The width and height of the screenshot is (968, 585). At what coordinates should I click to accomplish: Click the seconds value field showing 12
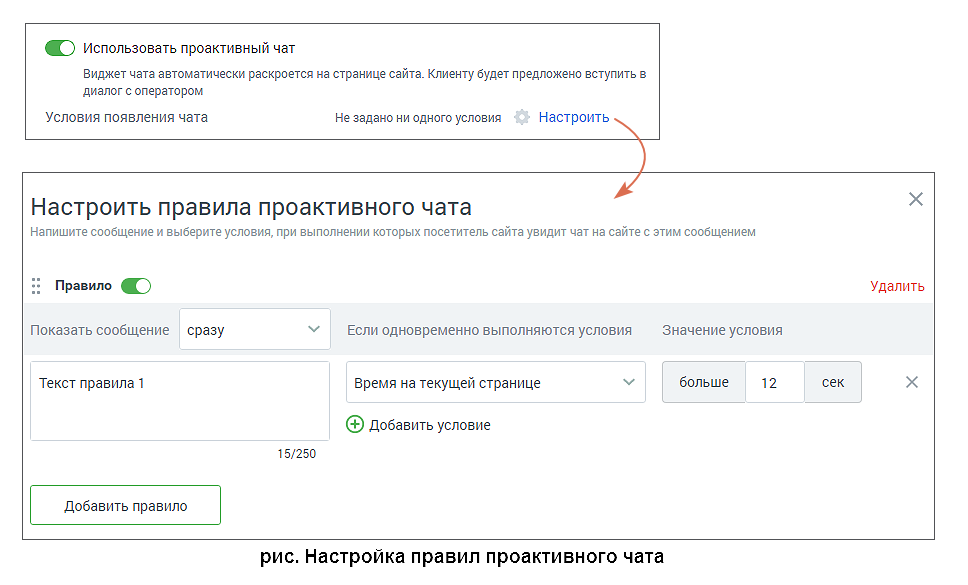[775, 383]
